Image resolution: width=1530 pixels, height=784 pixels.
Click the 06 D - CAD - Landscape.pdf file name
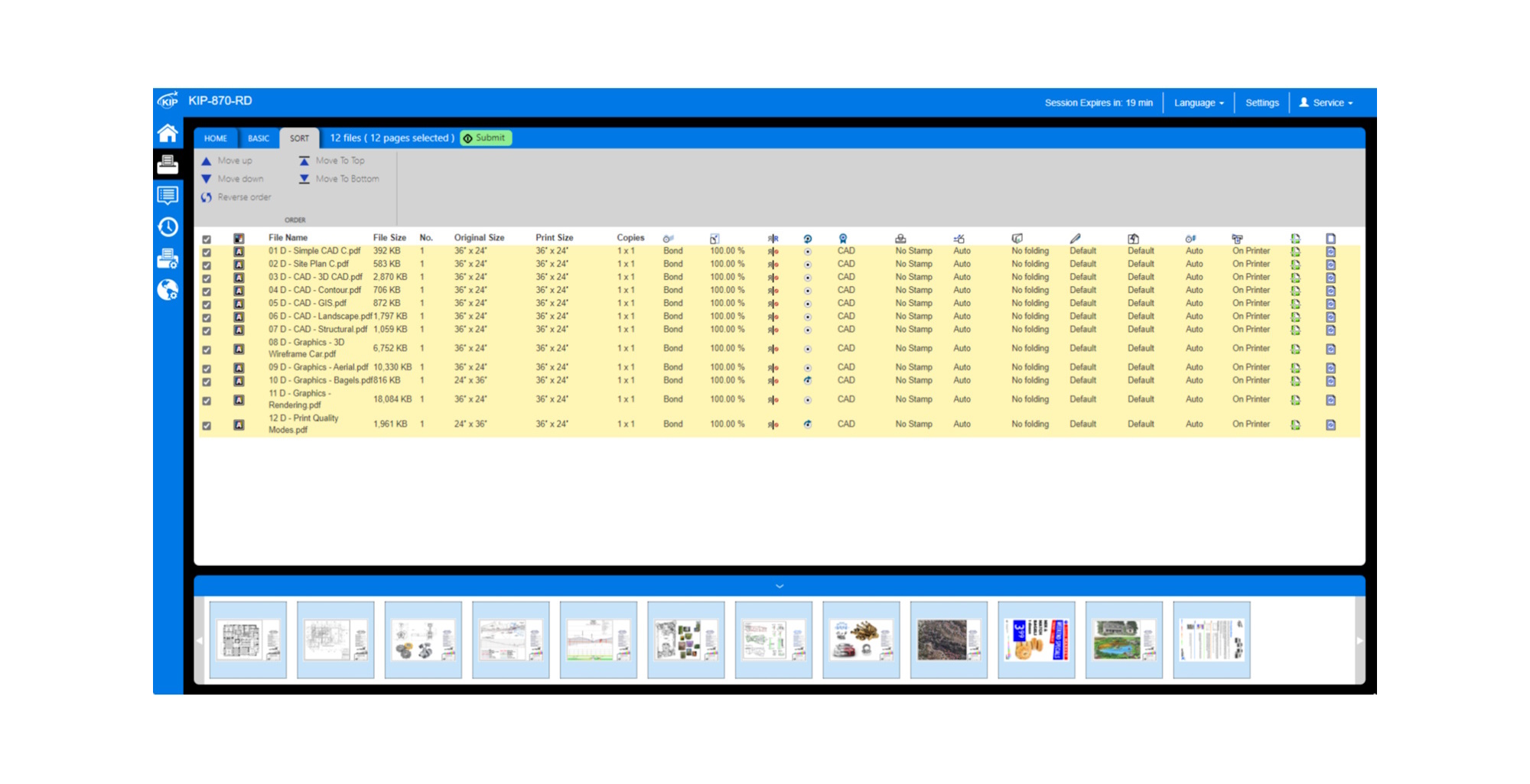point(320,317)
